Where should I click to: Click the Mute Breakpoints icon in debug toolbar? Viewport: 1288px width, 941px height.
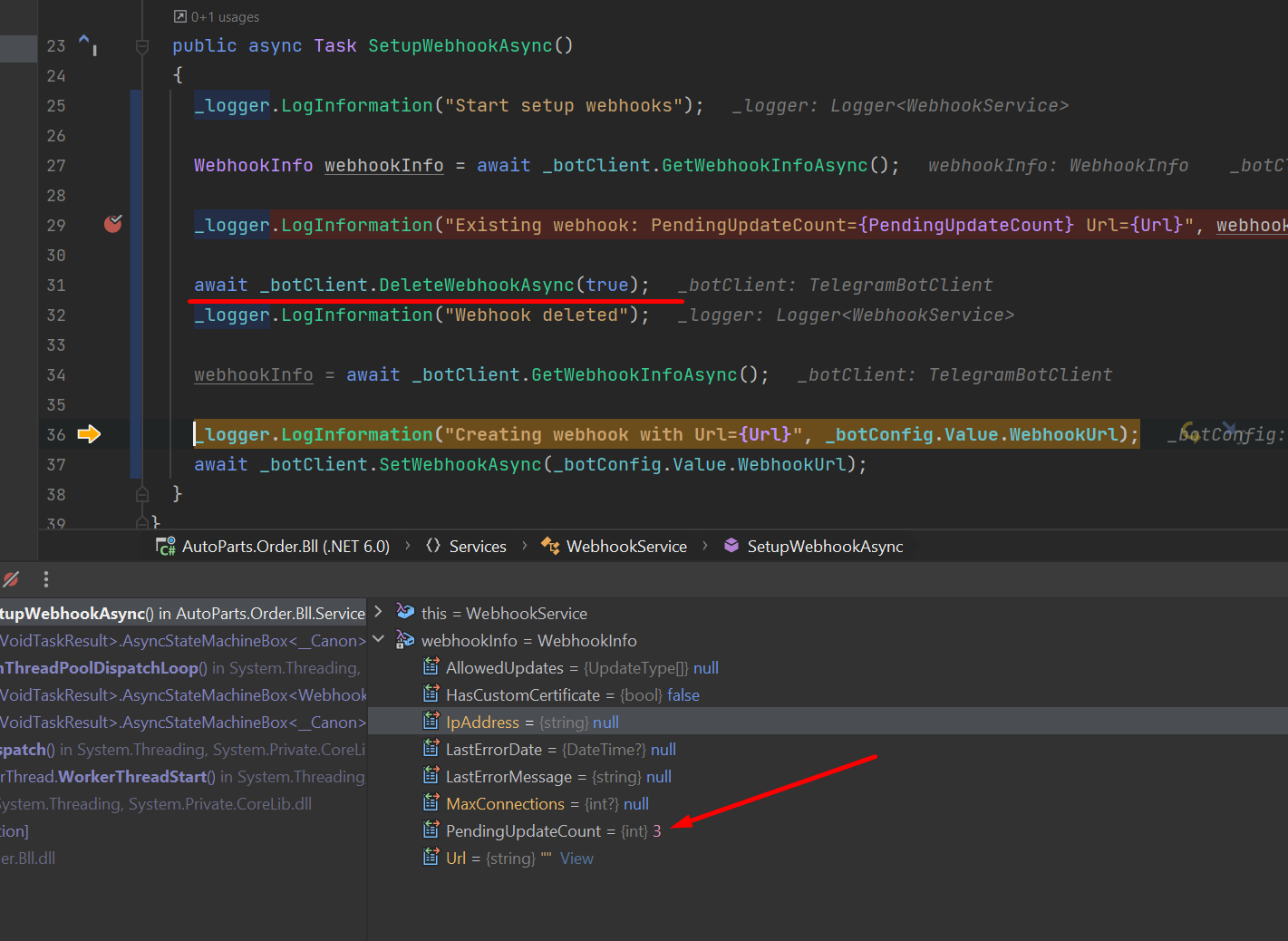[11, 579]
